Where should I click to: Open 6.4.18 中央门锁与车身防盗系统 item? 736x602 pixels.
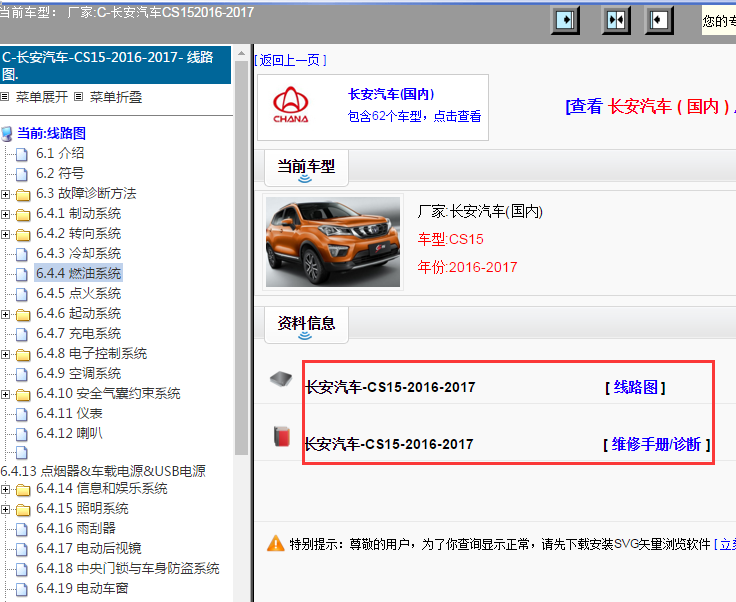point(127,568)
